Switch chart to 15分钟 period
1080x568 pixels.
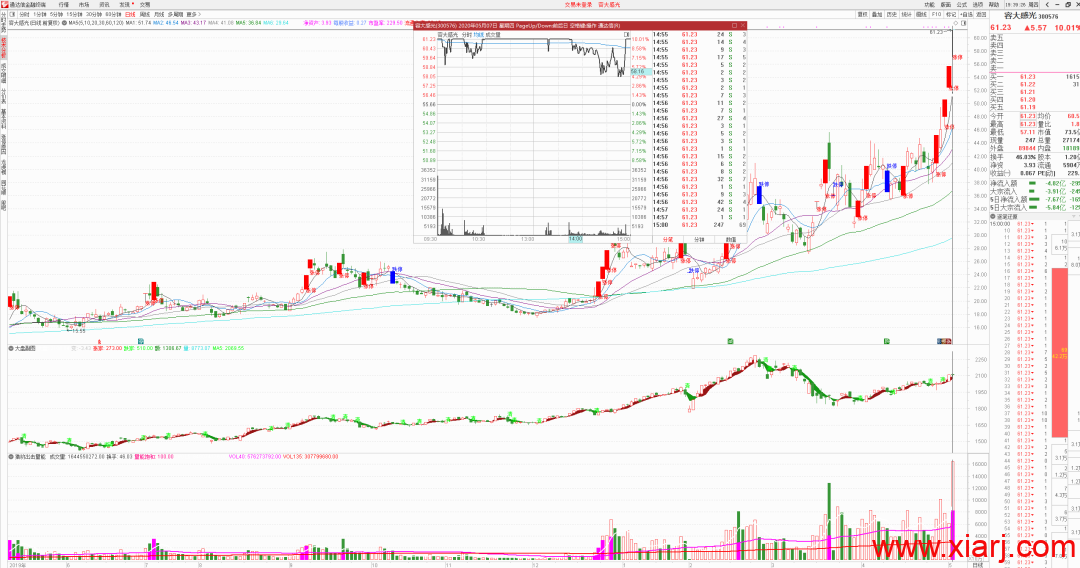[x=74, y=14]
